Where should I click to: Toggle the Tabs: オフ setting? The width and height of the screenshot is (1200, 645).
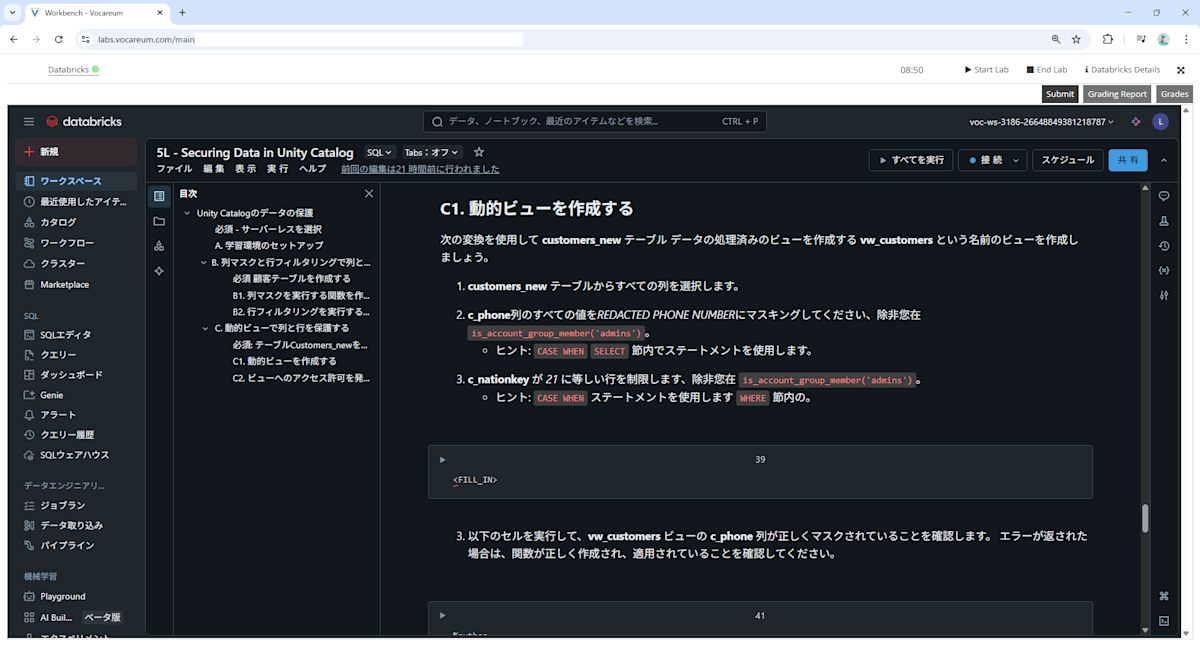432,153
